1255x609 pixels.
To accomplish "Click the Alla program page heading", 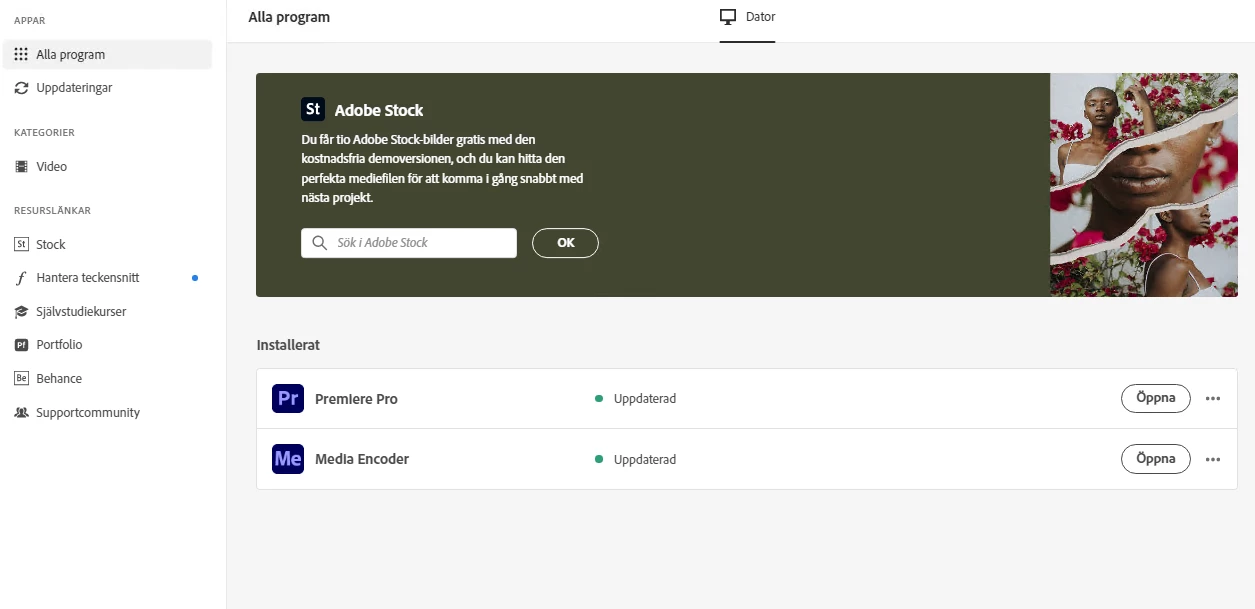I will pyautogui.click(x=289, y=17).
